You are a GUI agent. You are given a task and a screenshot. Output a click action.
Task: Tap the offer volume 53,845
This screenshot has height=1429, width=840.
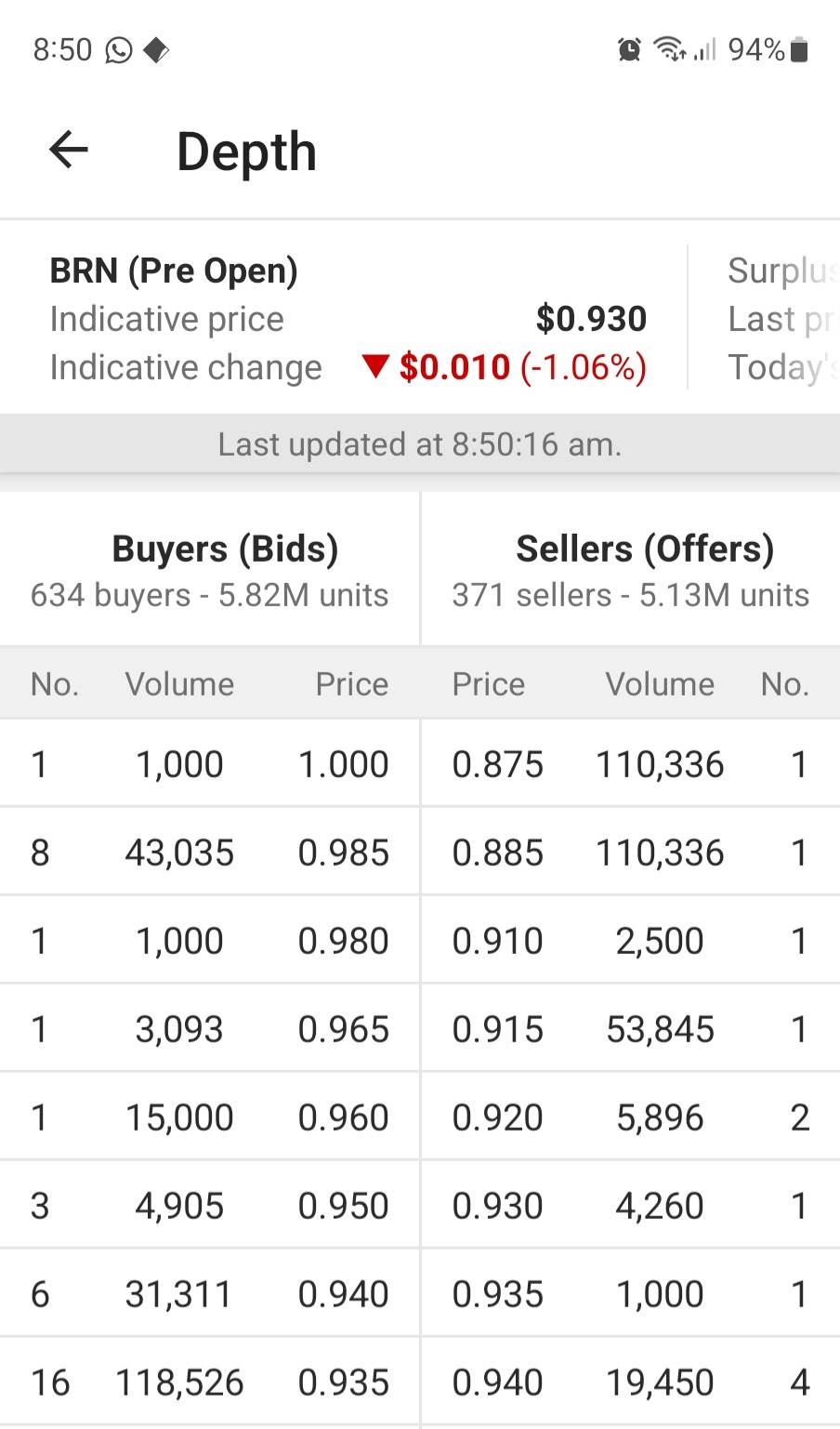660,1029
